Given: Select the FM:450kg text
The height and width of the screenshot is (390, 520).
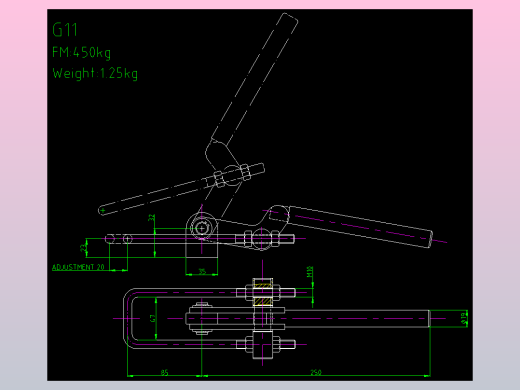Looking at the screenshot, I should tap(81, 53).
